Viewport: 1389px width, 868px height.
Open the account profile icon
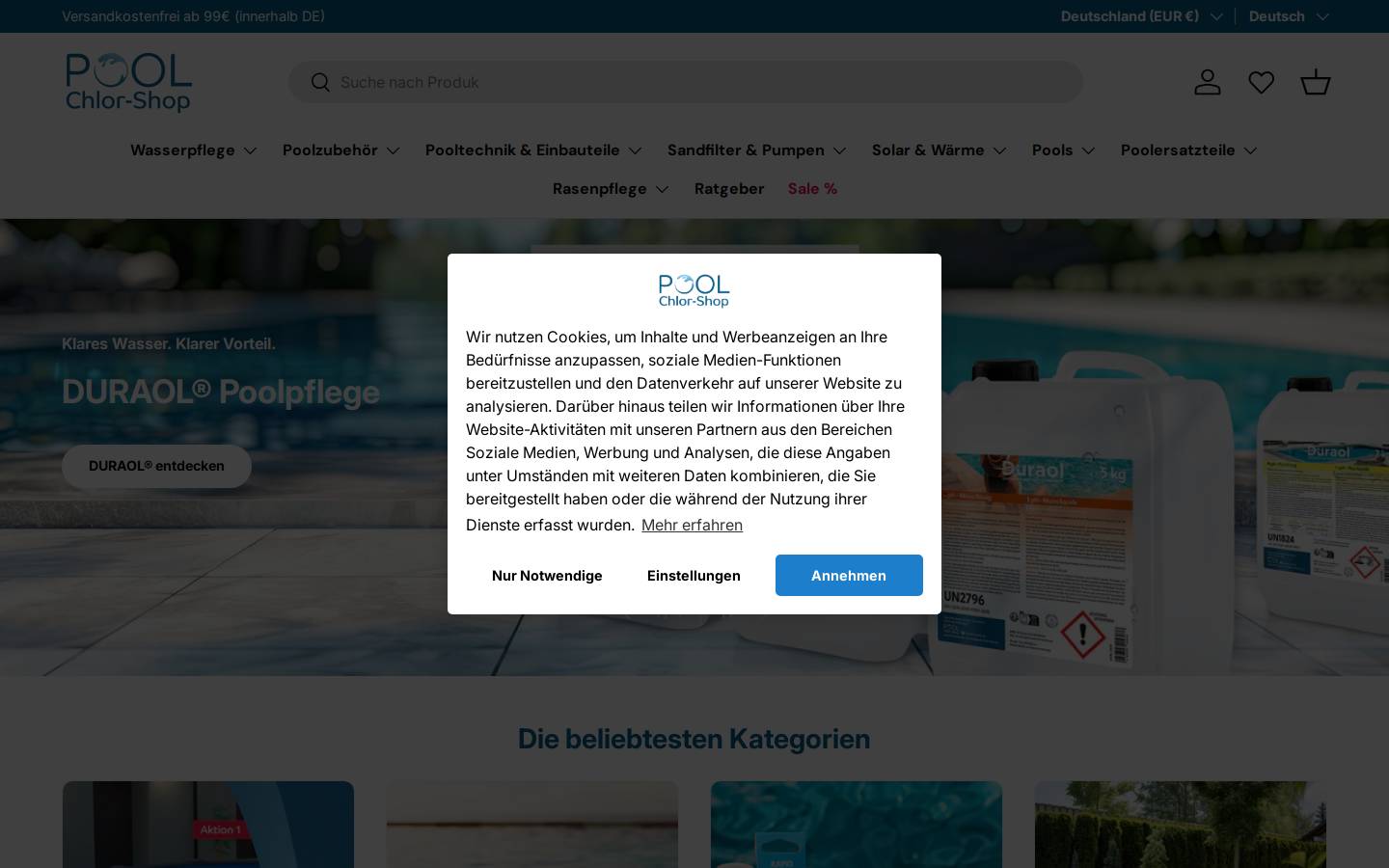pyautogui.click(x=1208, y=82)
